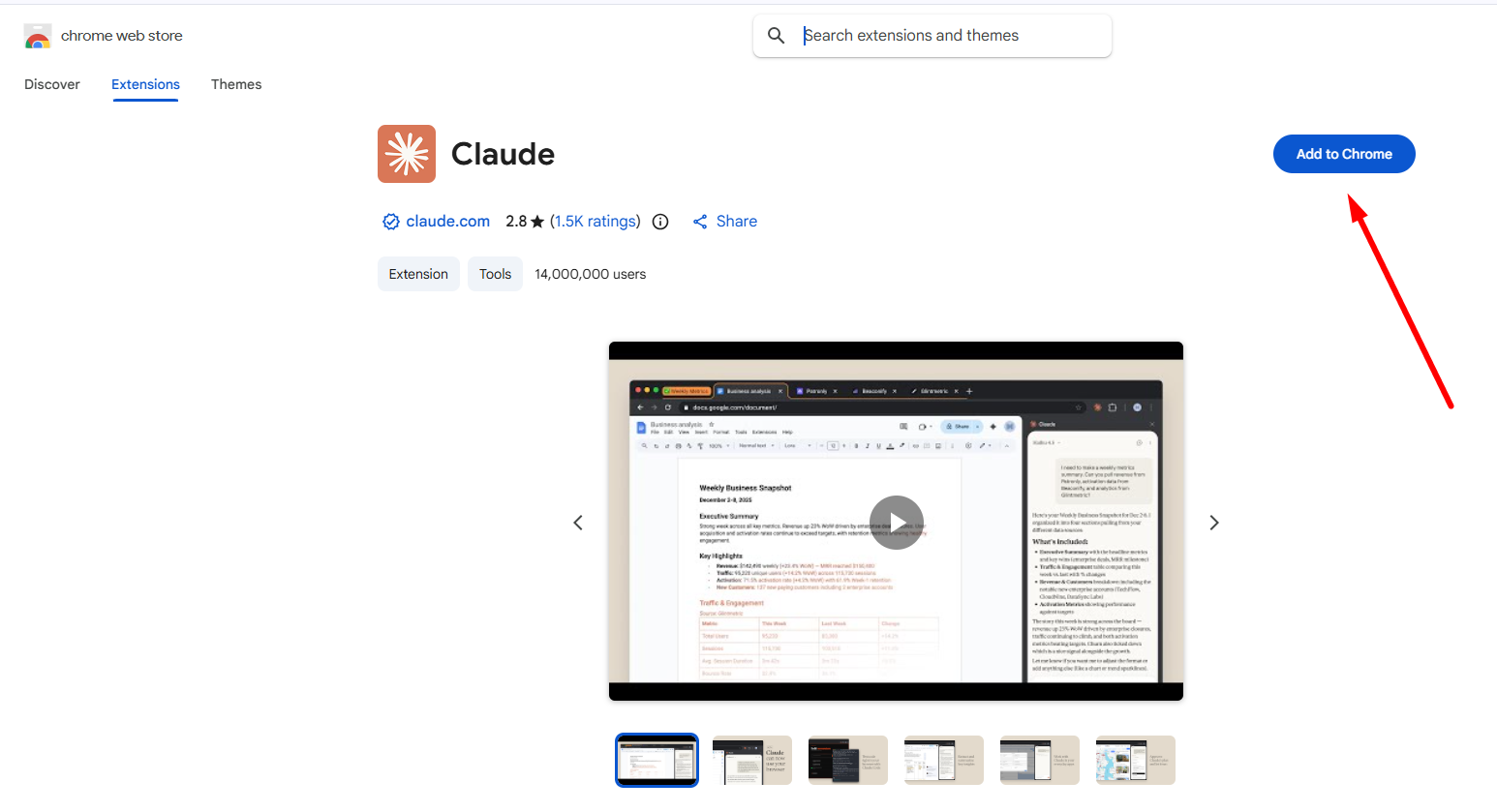The height and width of the screenshot is (812, 1497).
Task: Click the Share link
Action: pyautogui.click(x=725, y=222)
